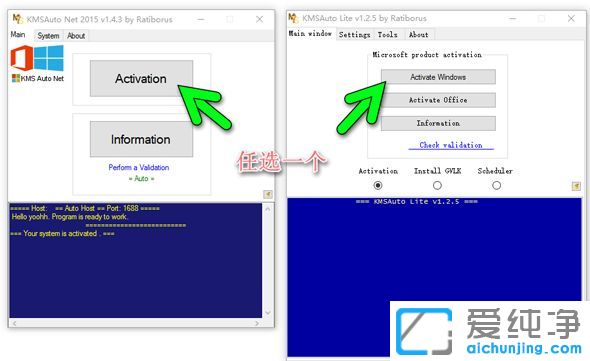Click Information button in KMSAuto Lite
This screenshot has height=361, width=590.
438,123
